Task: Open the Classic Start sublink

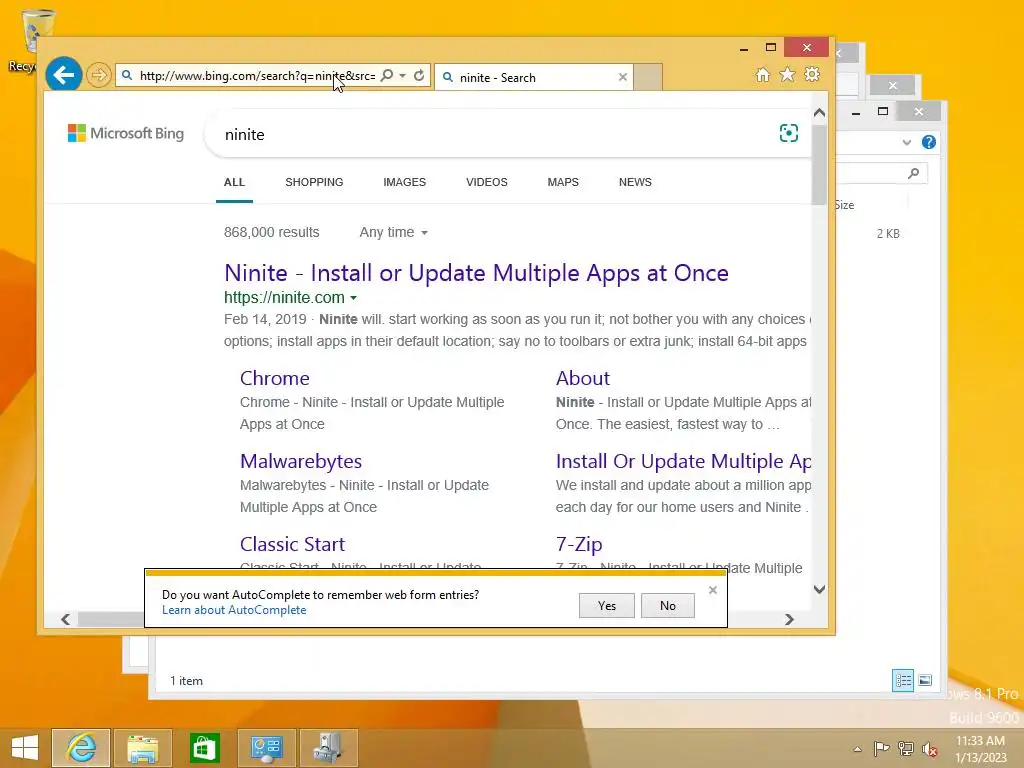Action: pyautogui.click(x=292, y=544)
